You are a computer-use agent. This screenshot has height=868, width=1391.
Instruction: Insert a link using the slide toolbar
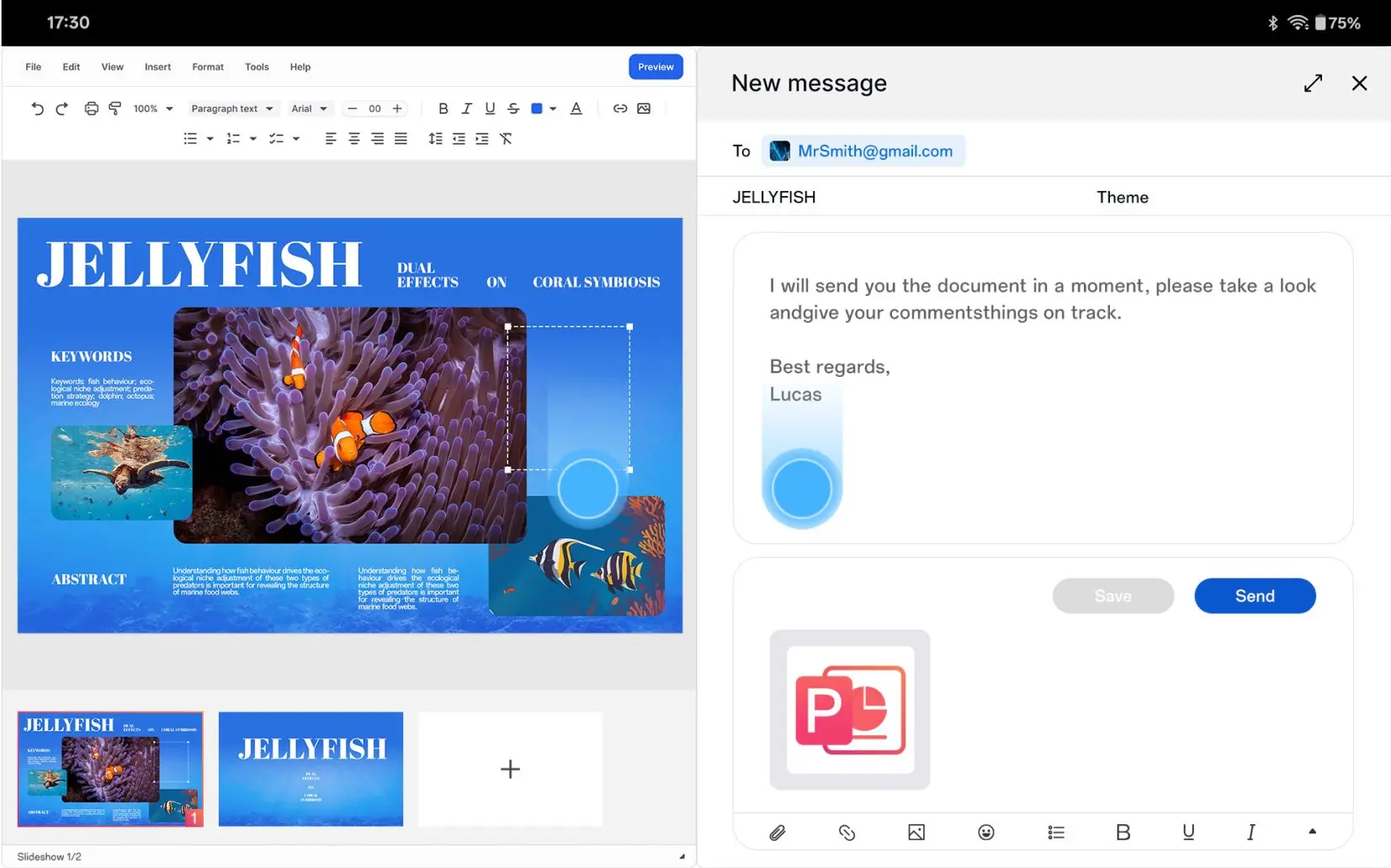point(619,108)
